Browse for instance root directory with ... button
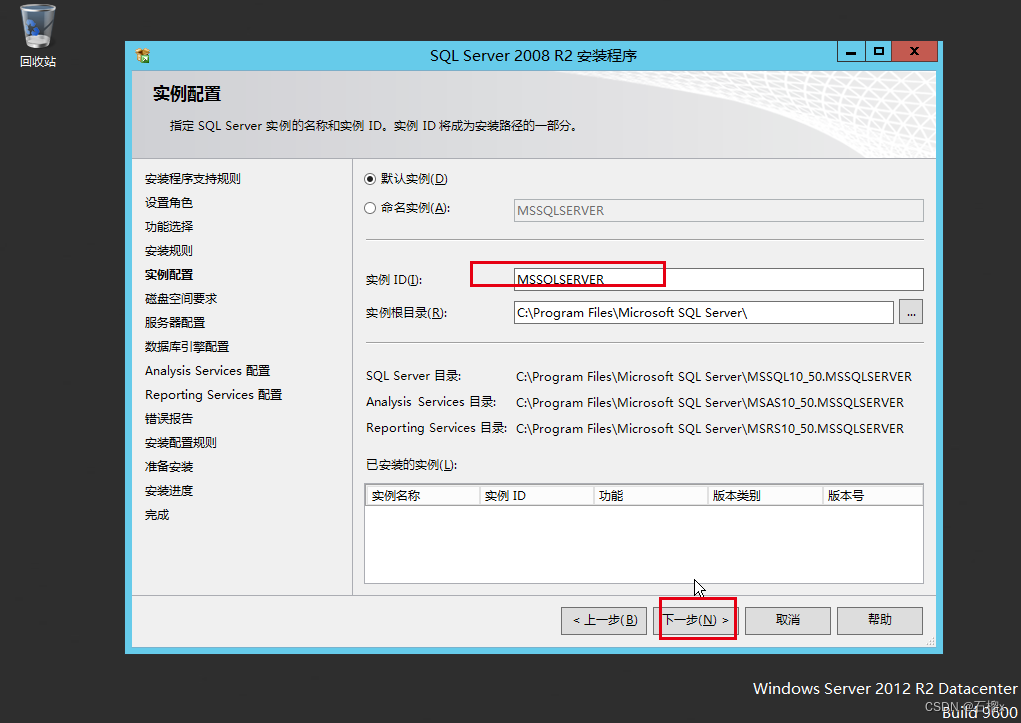1021x723 pixels. click(911, 313)
